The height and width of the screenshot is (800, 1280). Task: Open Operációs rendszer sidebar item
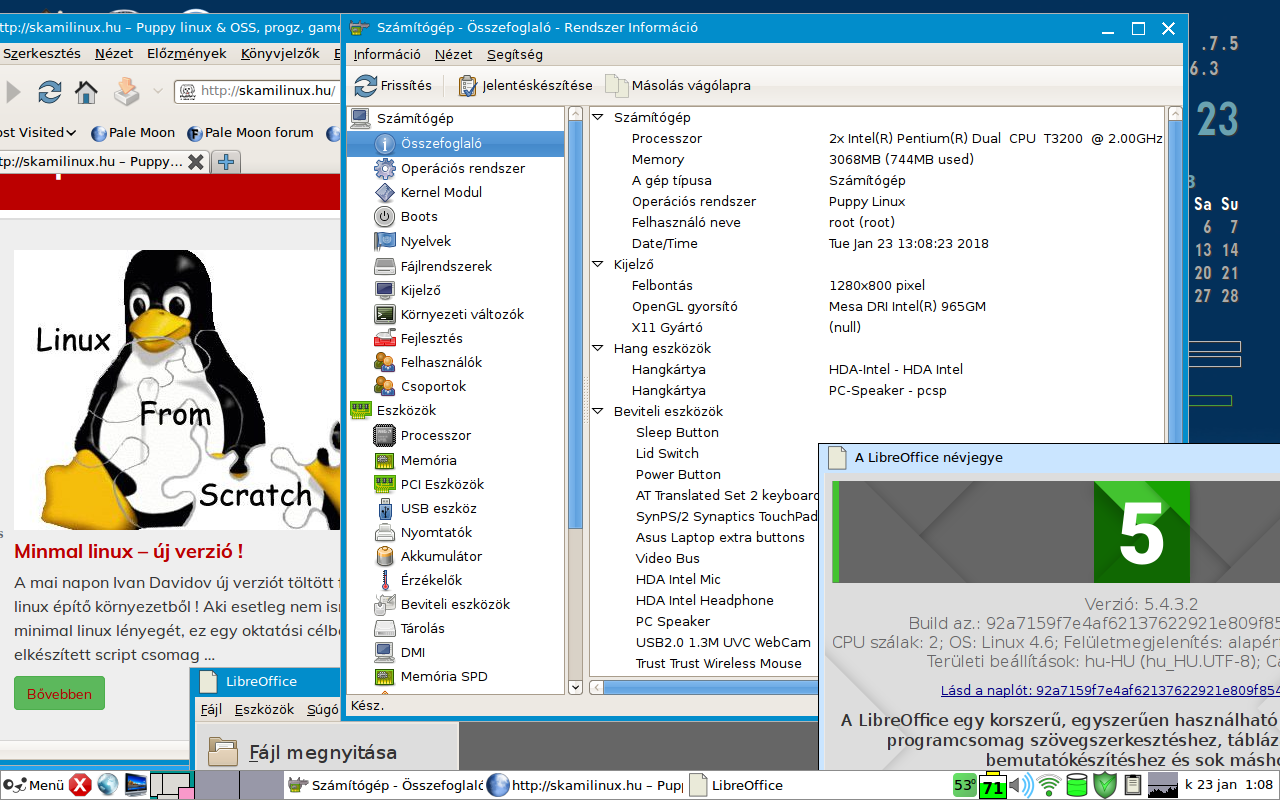click(462, 168)
